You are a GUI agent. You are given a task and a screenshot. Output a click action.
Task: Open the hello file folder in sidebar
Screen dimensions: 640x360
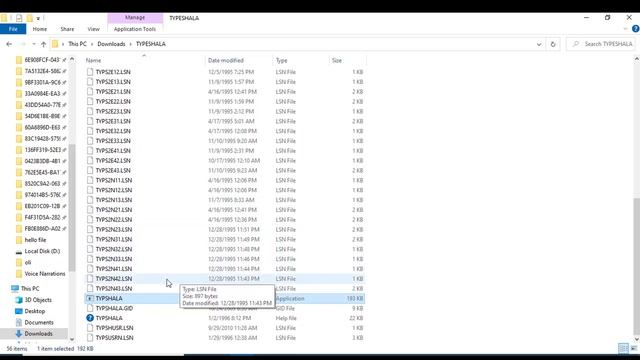click(35, 240)
